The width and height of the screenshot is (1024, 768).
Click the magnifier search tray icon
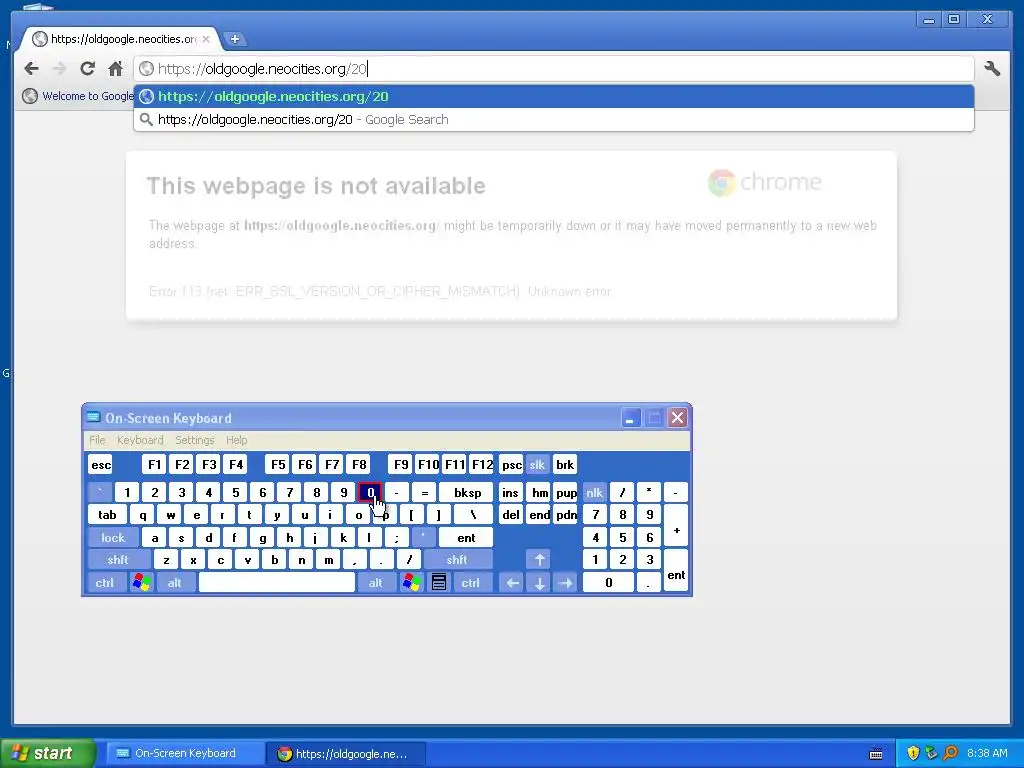tap(950, 754)
